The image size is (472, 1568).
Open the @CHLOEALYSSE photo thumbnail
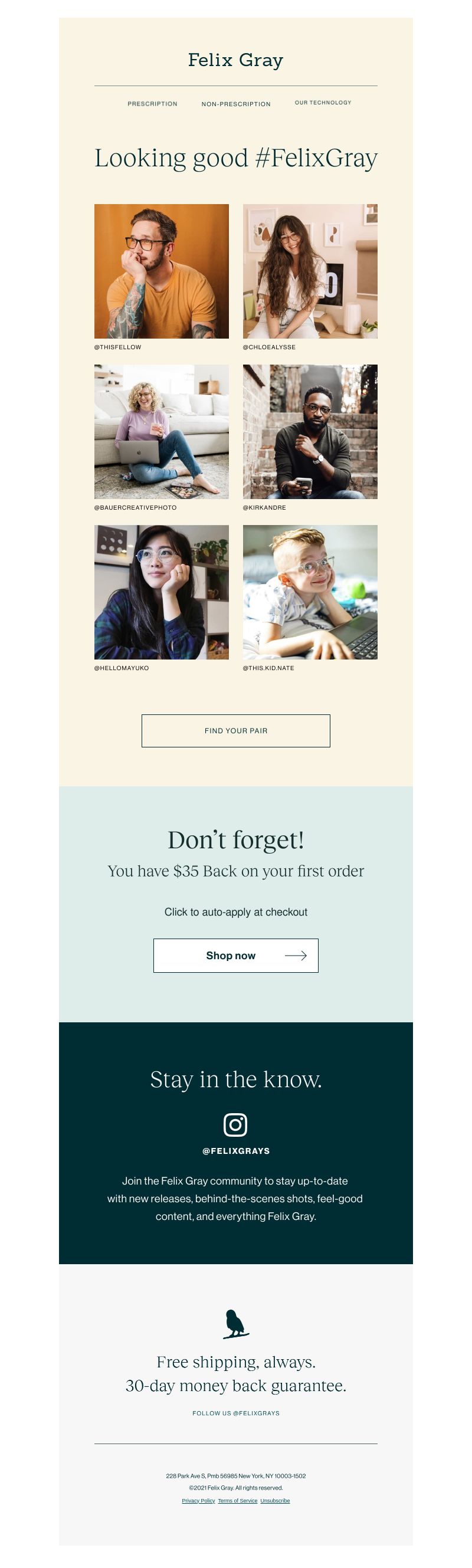coord(310,271)
